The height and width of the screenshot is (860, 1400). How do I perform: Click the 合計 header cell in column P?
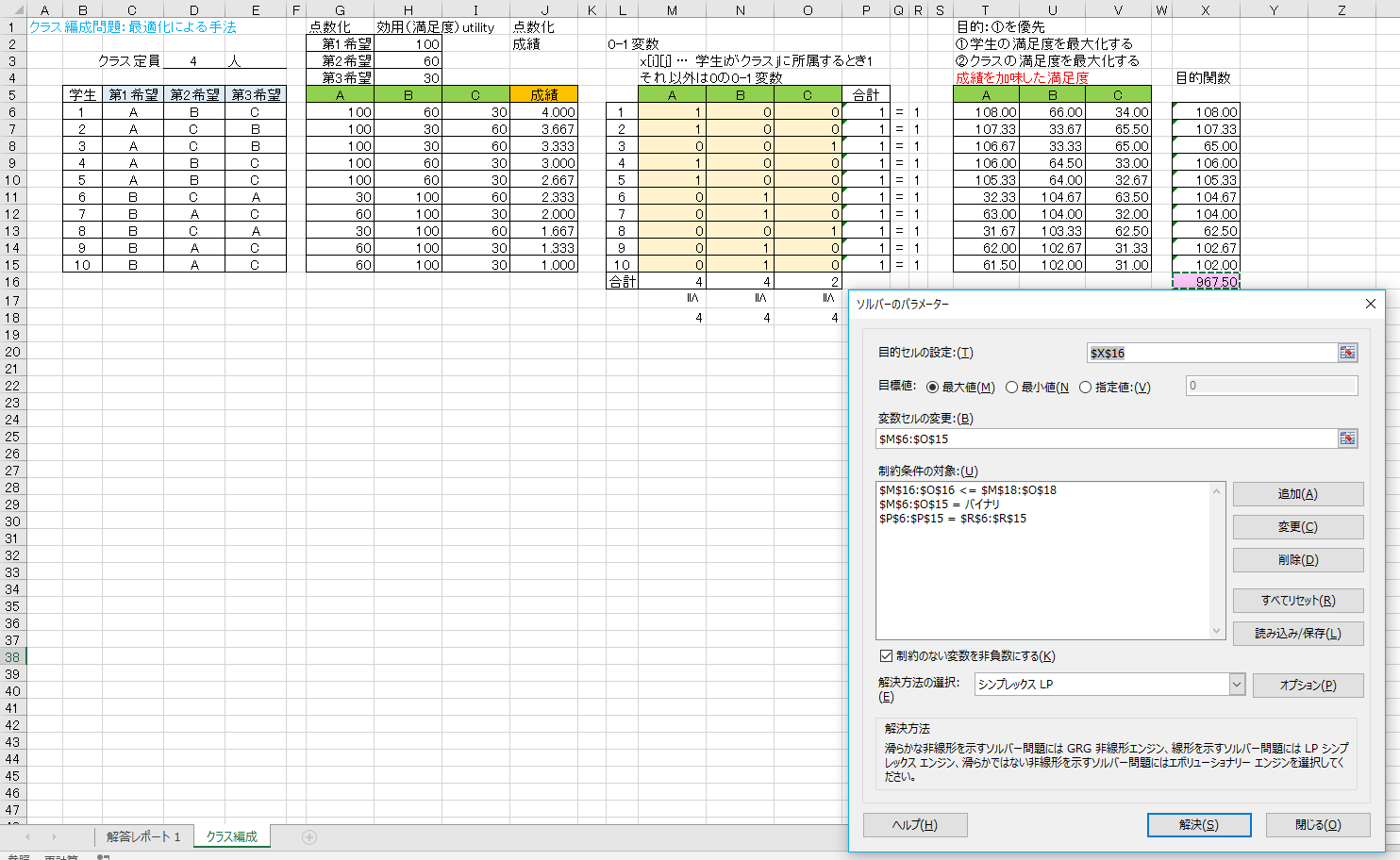[866, 95]
